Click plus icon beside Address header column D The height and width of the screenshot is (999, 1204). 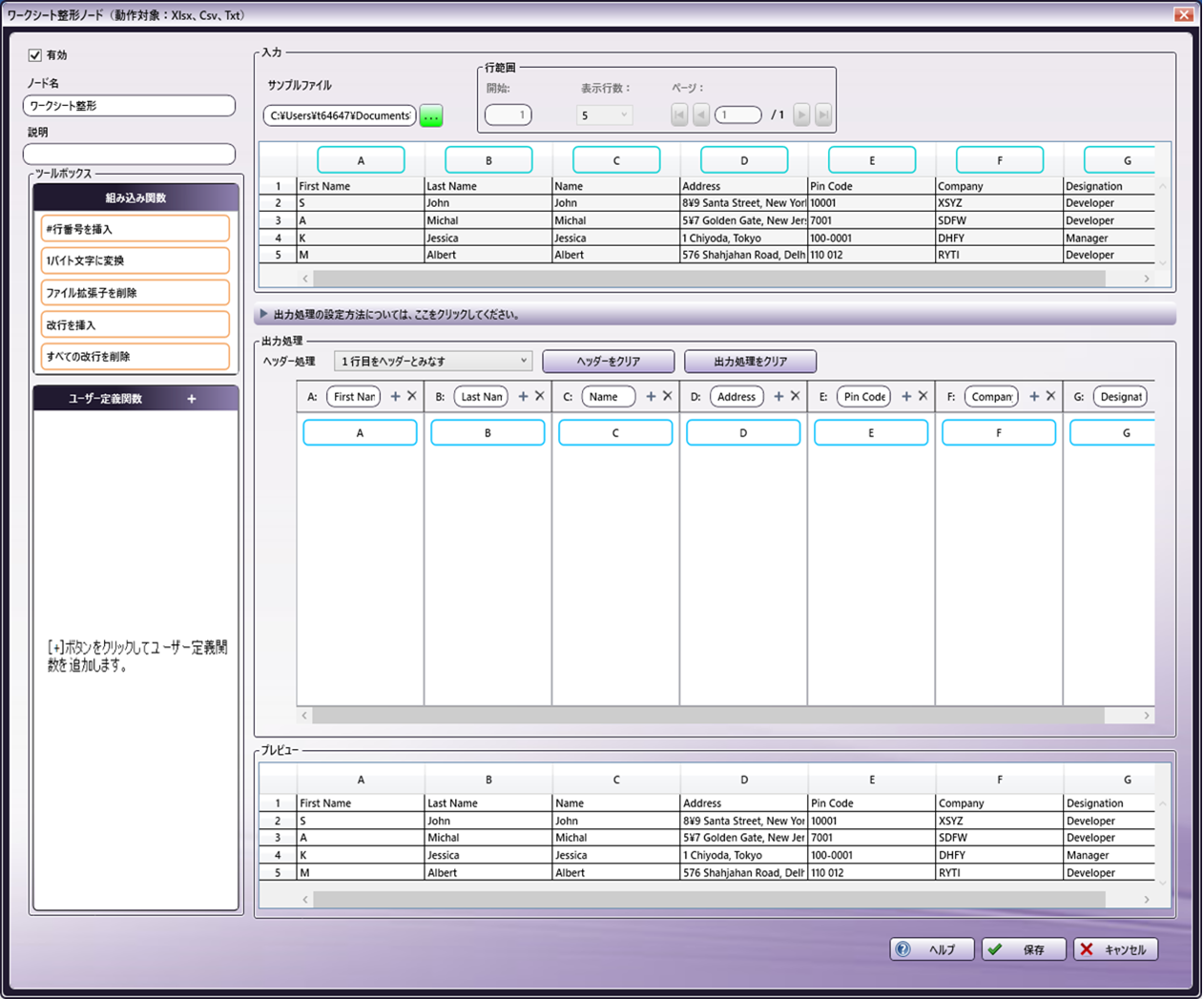[x=778, y=396]
